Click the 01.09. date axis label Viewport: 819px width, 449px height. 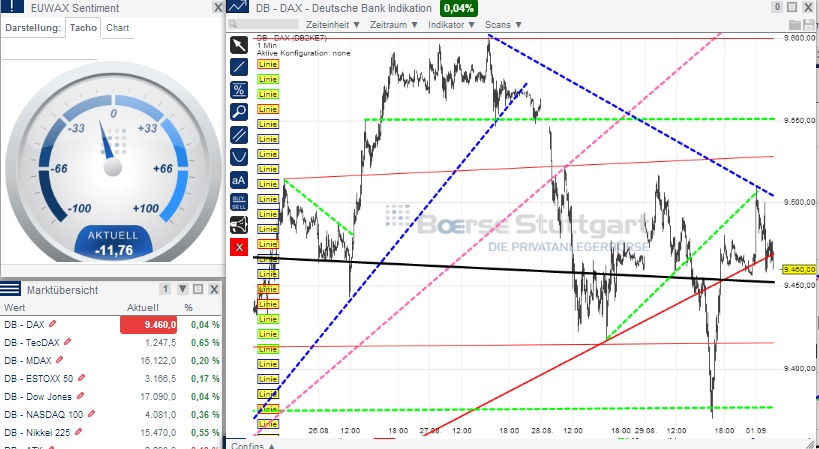[x=756, y=431]
